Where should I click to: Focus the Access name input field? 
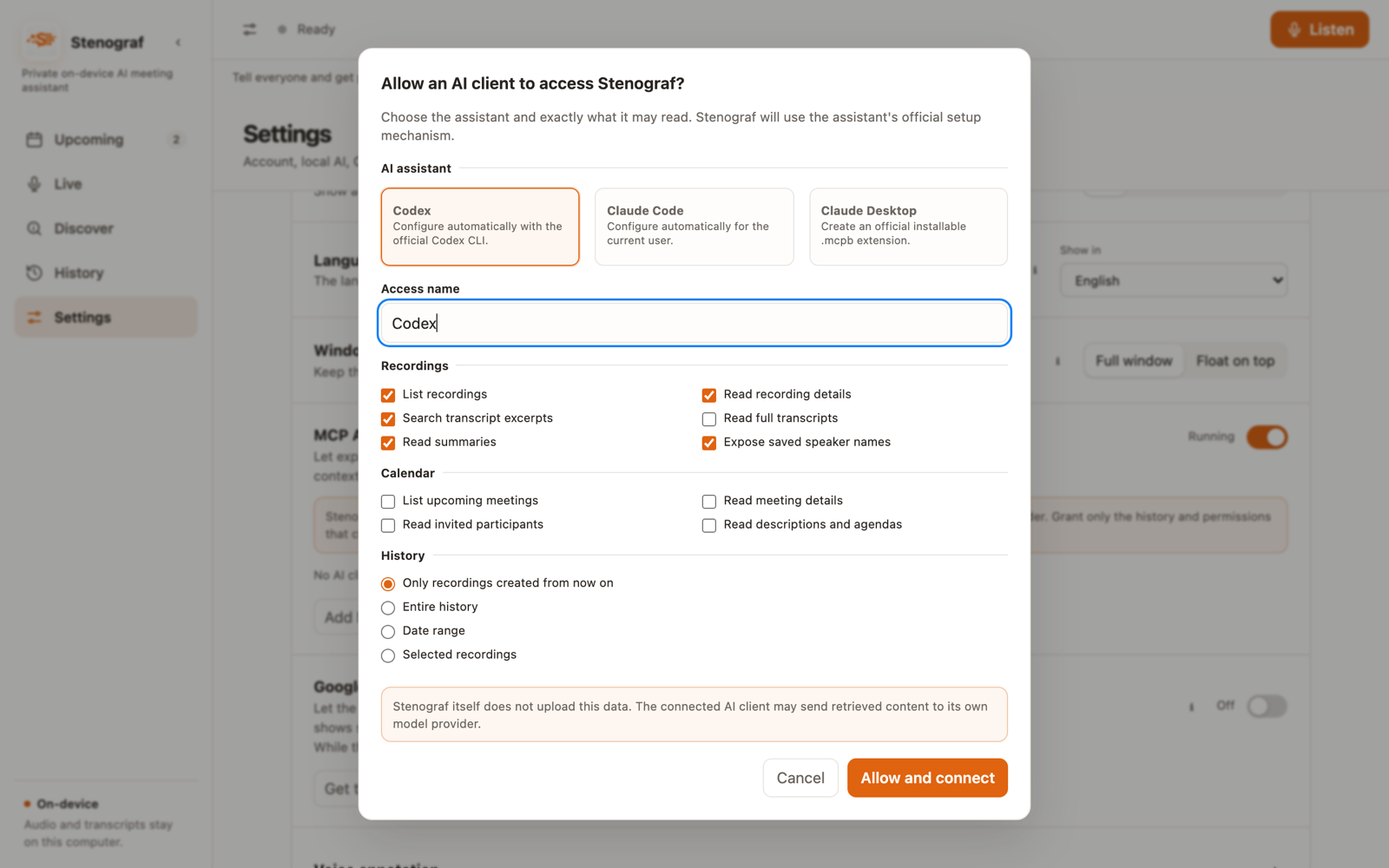(x=694, y=323)
